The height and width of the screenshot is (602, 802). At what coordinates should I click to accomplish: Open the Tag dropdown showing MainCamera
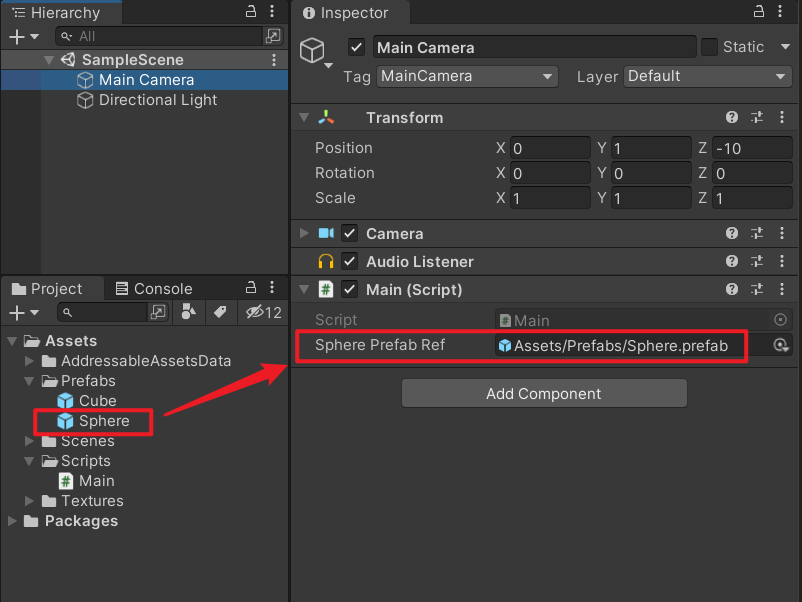[466, 76]
